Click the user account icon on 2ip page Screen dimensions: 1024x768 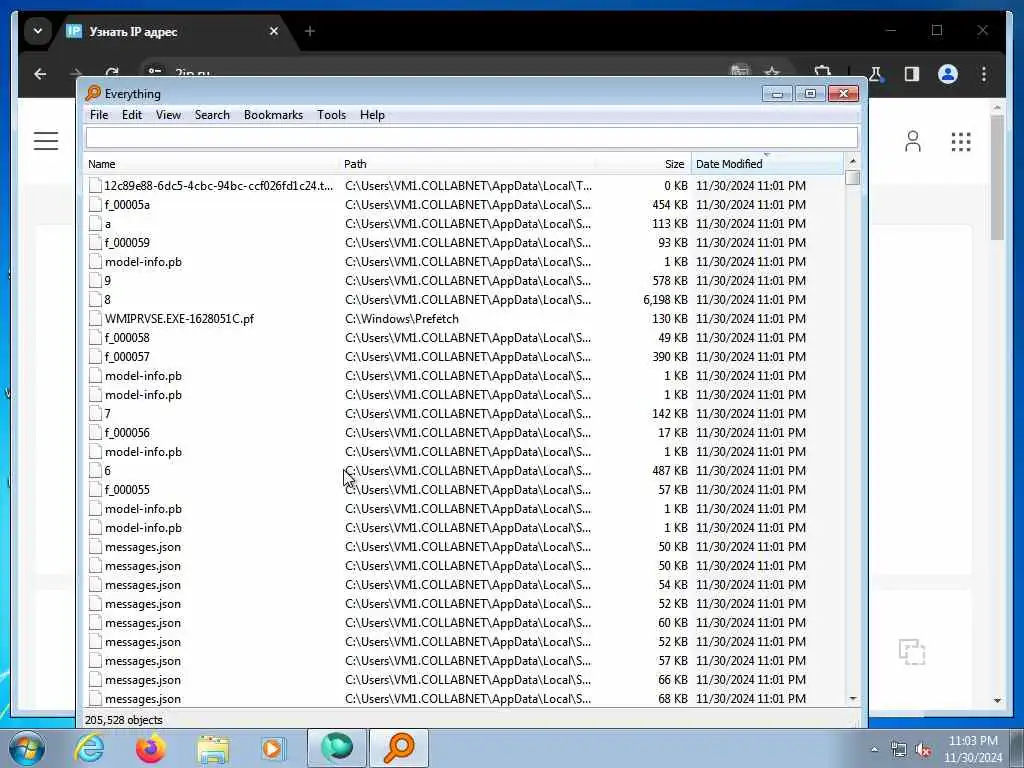913,141
